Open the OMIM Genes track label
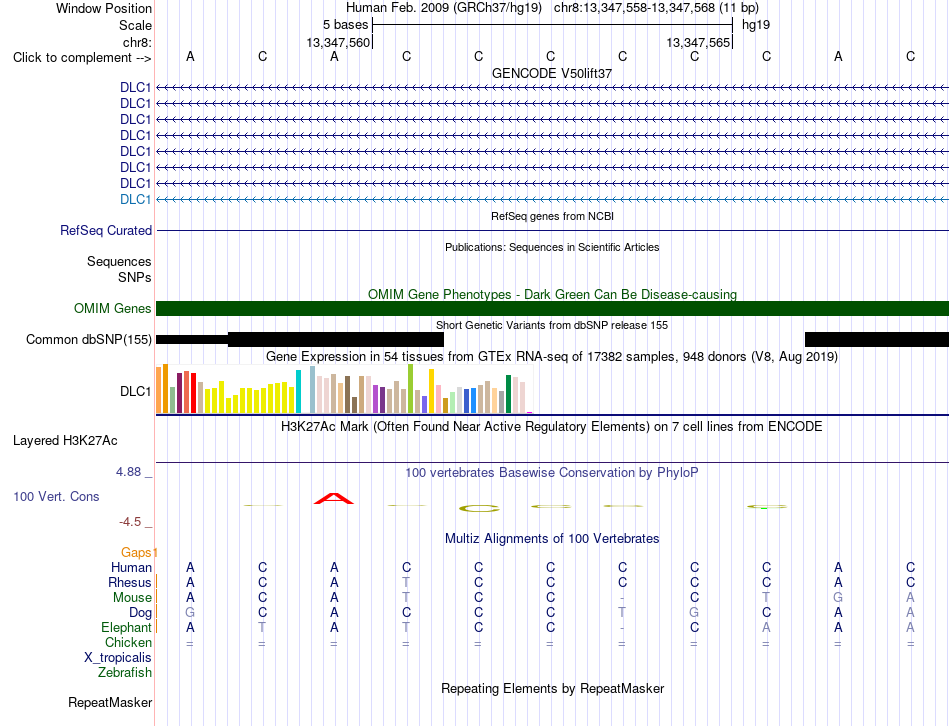This screenshot has width=950, height=726. tap(113, 308)
